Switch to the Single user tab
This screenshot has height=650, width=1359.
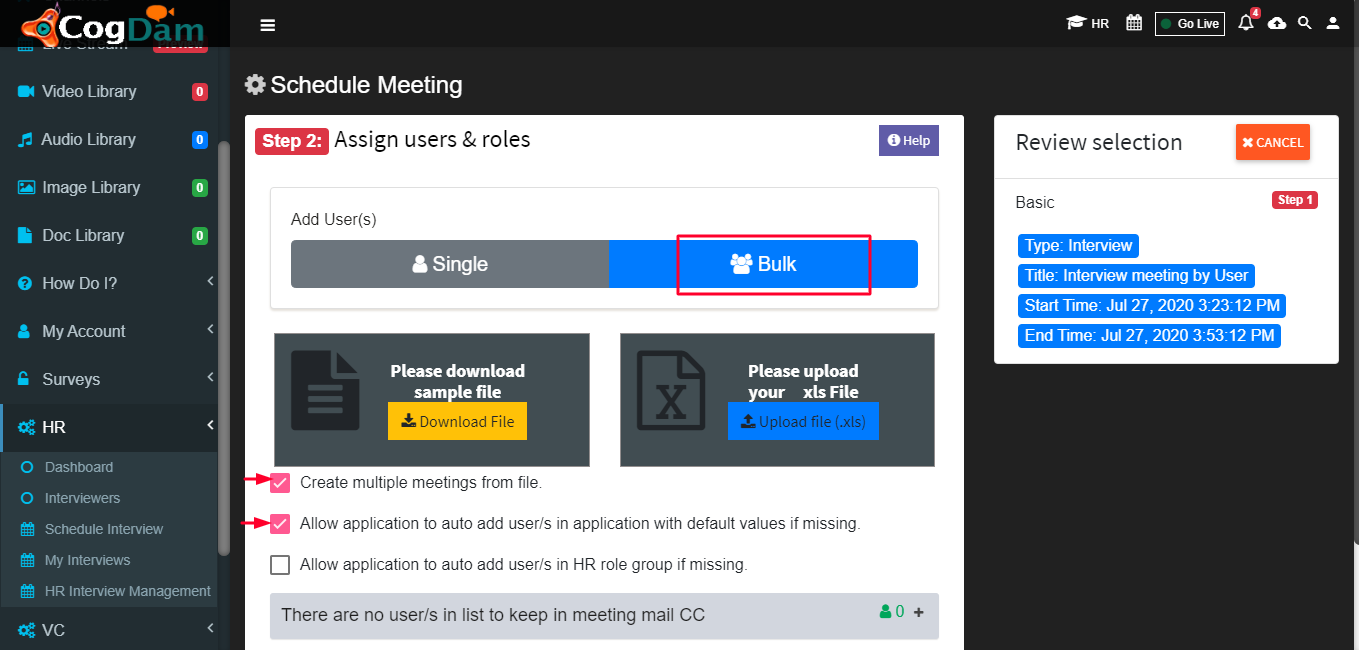point(450,264)
